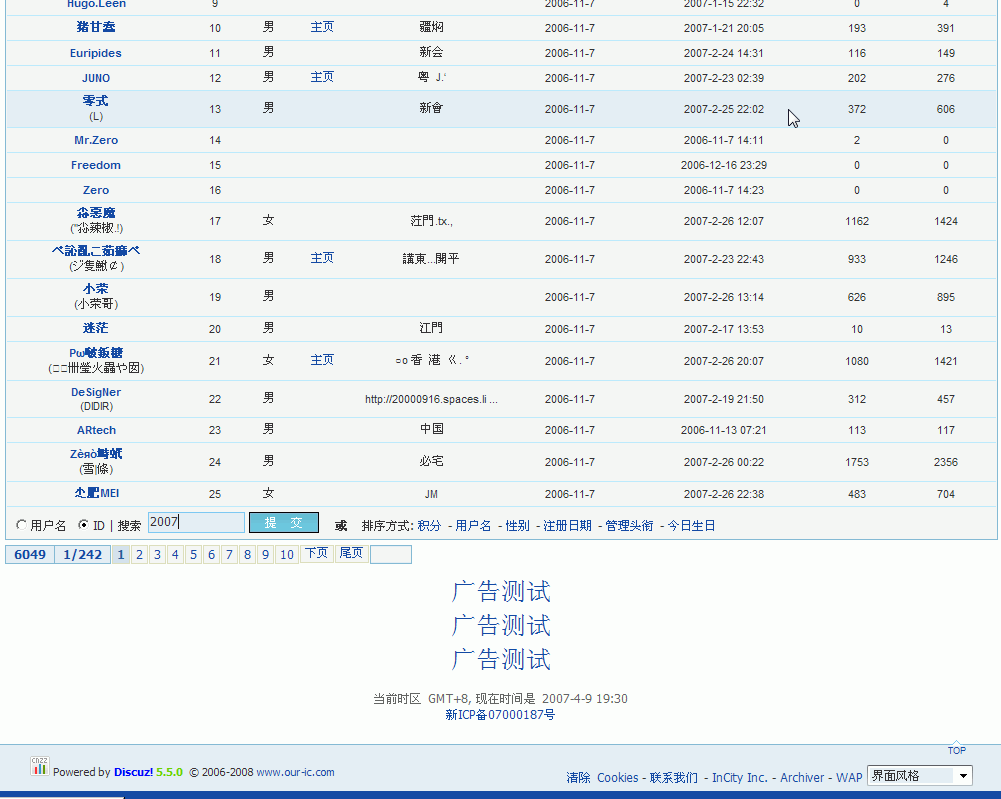This screenshot has height=799, width=1001.
Task: Sort member list by 性别
Action: pyautogui.click(x=517, y=526)
